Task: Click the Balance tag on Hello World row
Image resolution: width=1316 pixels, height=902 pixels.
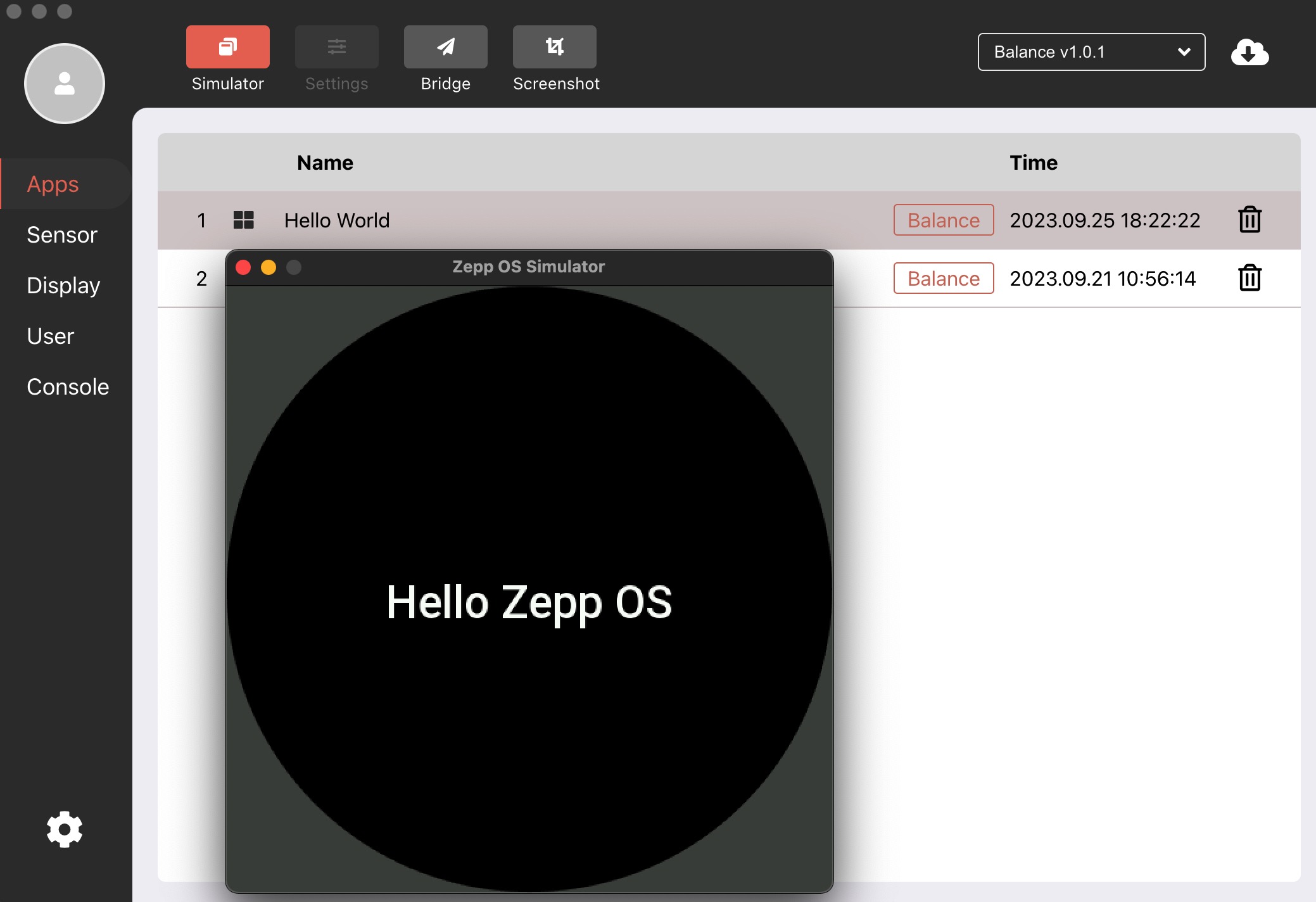Action: point(943,220)
